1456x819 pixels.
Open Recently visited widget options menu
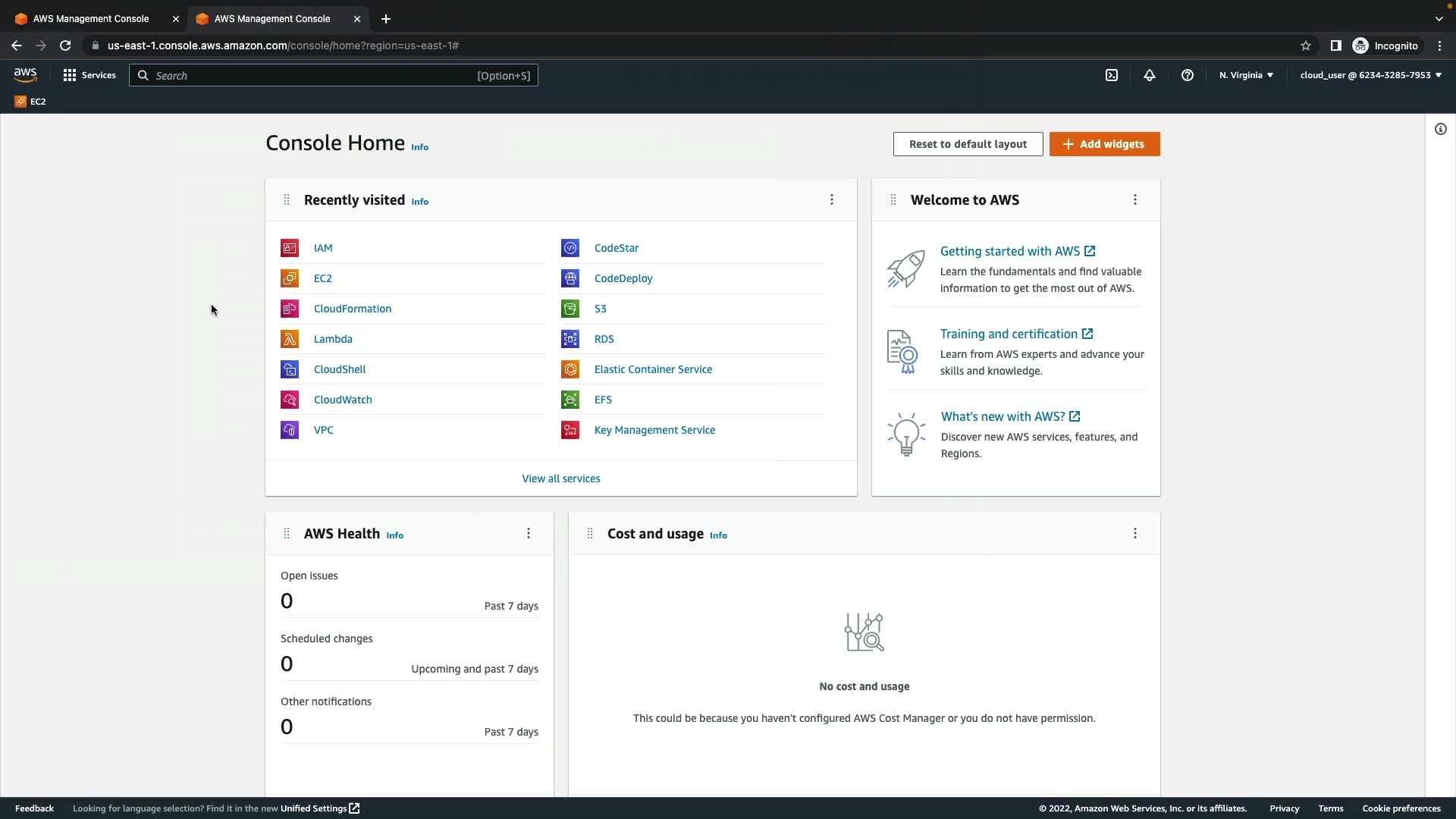pos(832,199)
